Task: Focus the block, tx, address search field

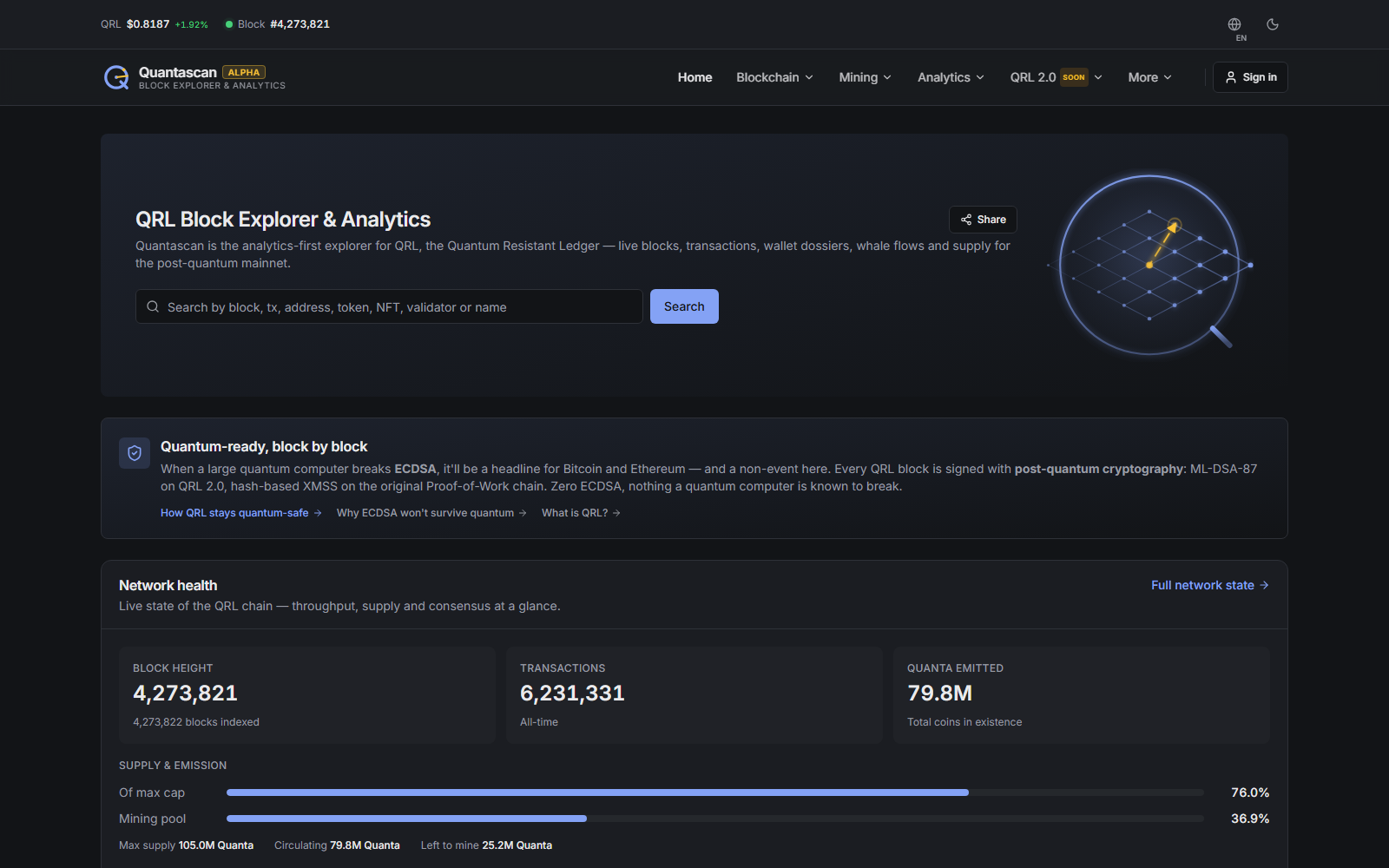Action: (x=389, y=306)
